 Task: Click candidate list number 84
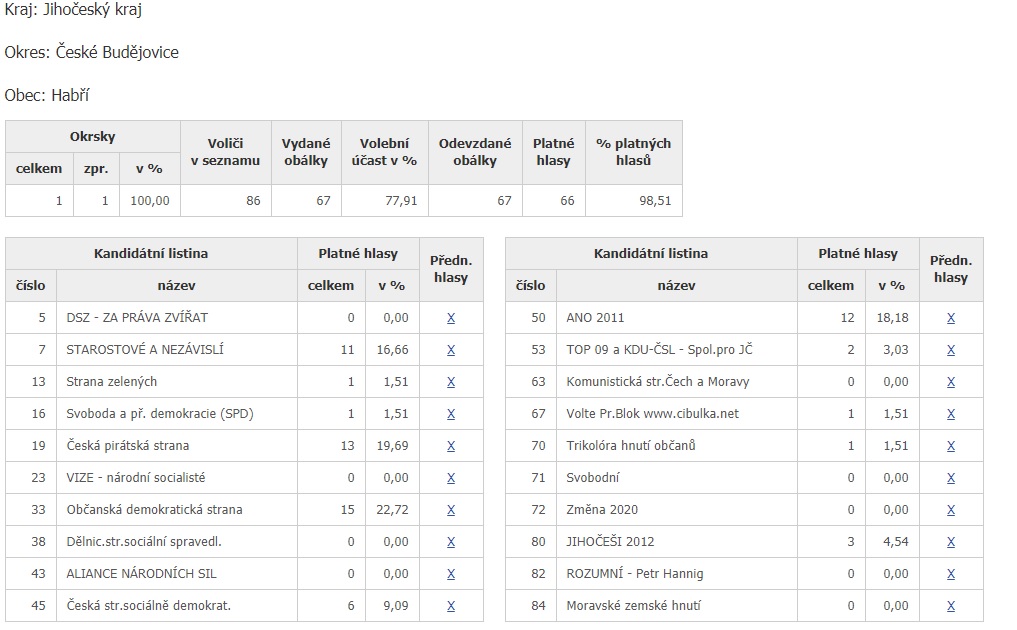(538, 606)
